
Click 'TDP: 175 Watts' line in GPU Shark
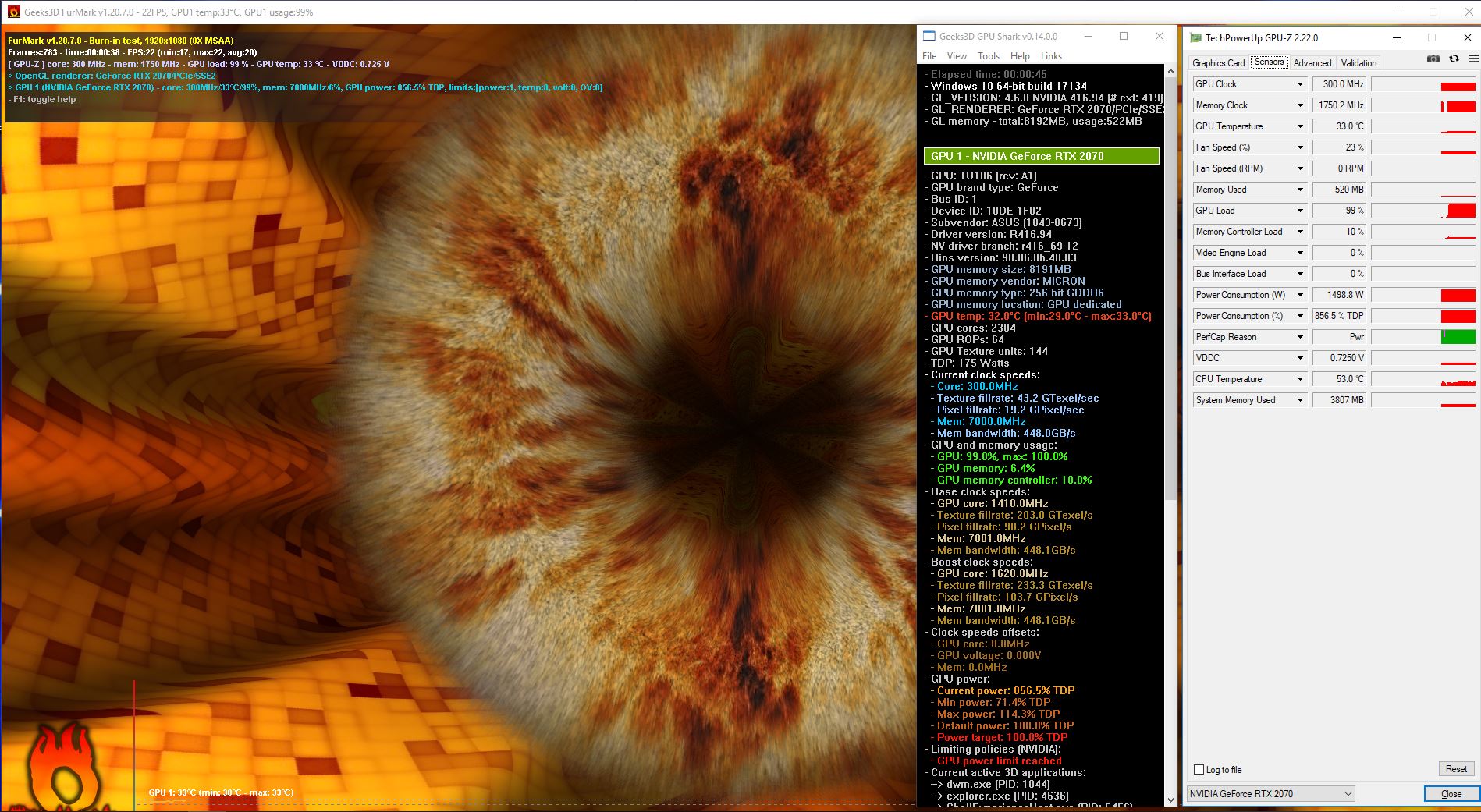(967, 363)
